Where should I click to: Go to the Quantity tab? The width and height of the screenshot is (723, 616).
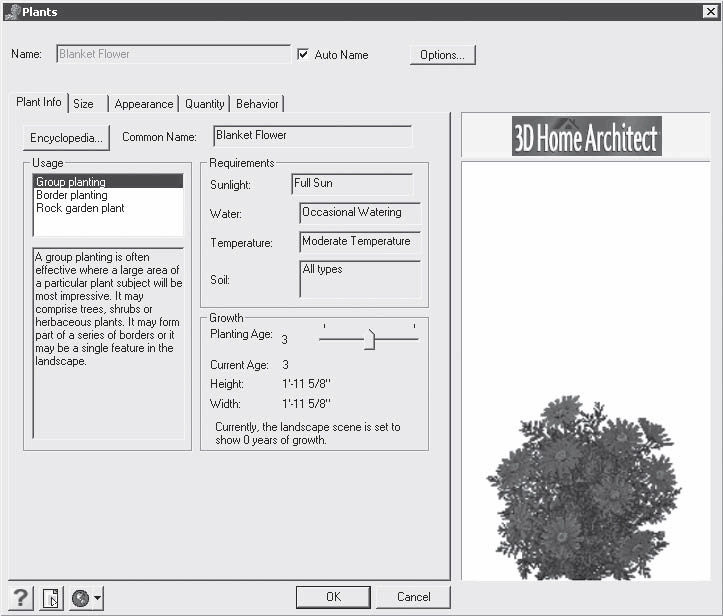point(204,104)
